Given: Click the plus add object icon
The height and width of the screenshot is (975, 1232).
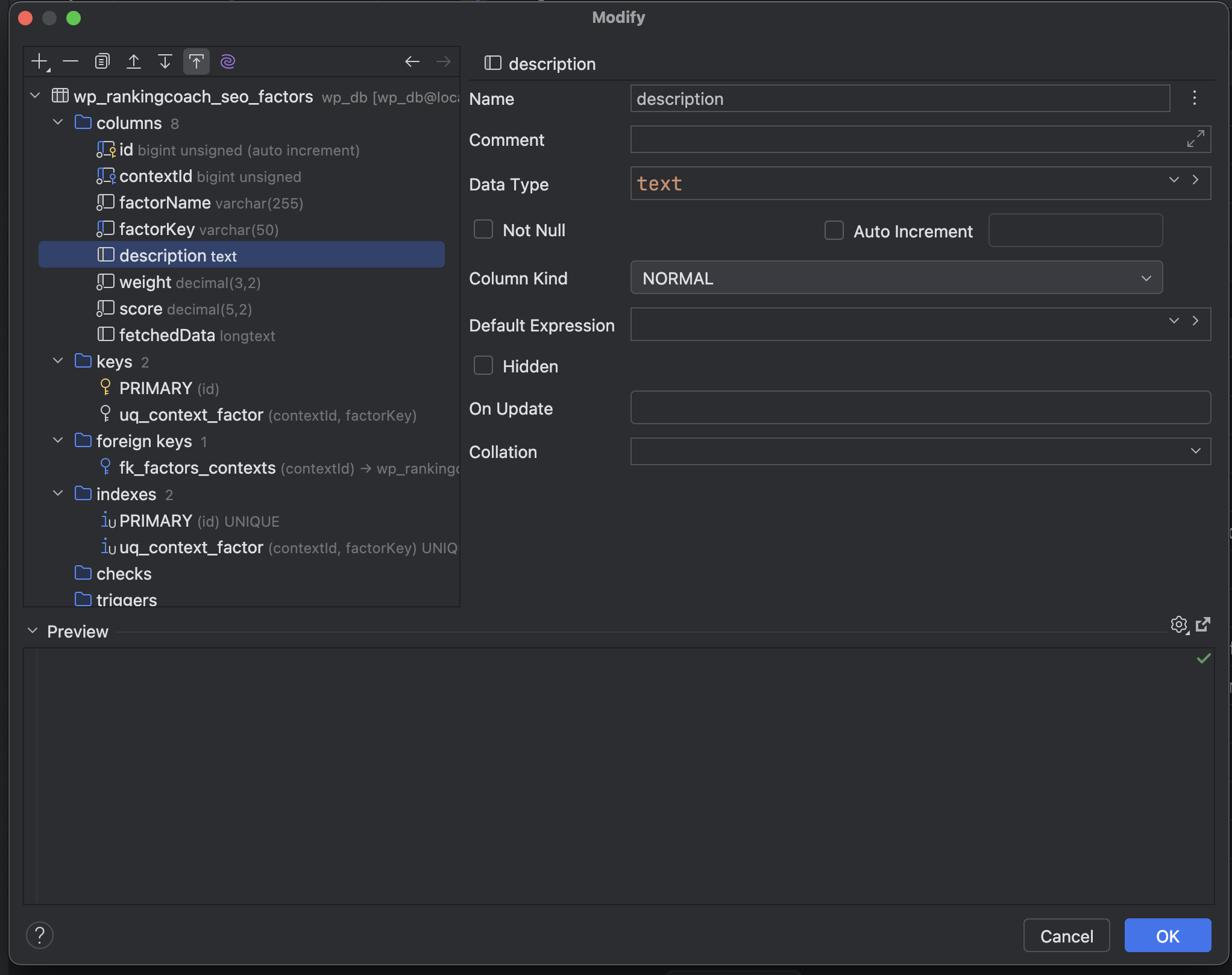Looking at the screenshot, I should tap(40, 61).
